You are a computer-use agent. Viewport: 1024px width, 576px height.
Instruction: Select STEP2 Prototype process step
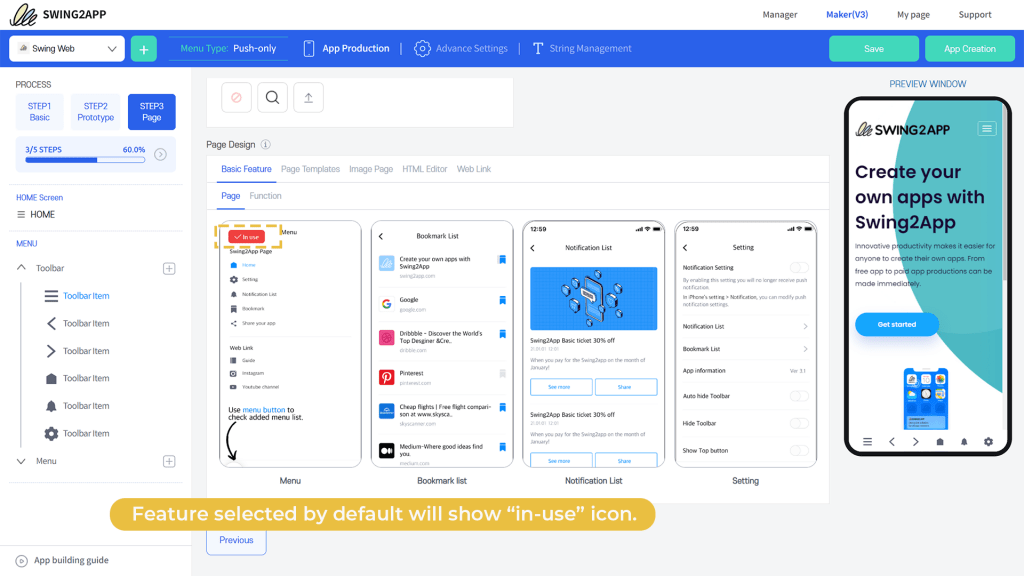coord(95,112)
